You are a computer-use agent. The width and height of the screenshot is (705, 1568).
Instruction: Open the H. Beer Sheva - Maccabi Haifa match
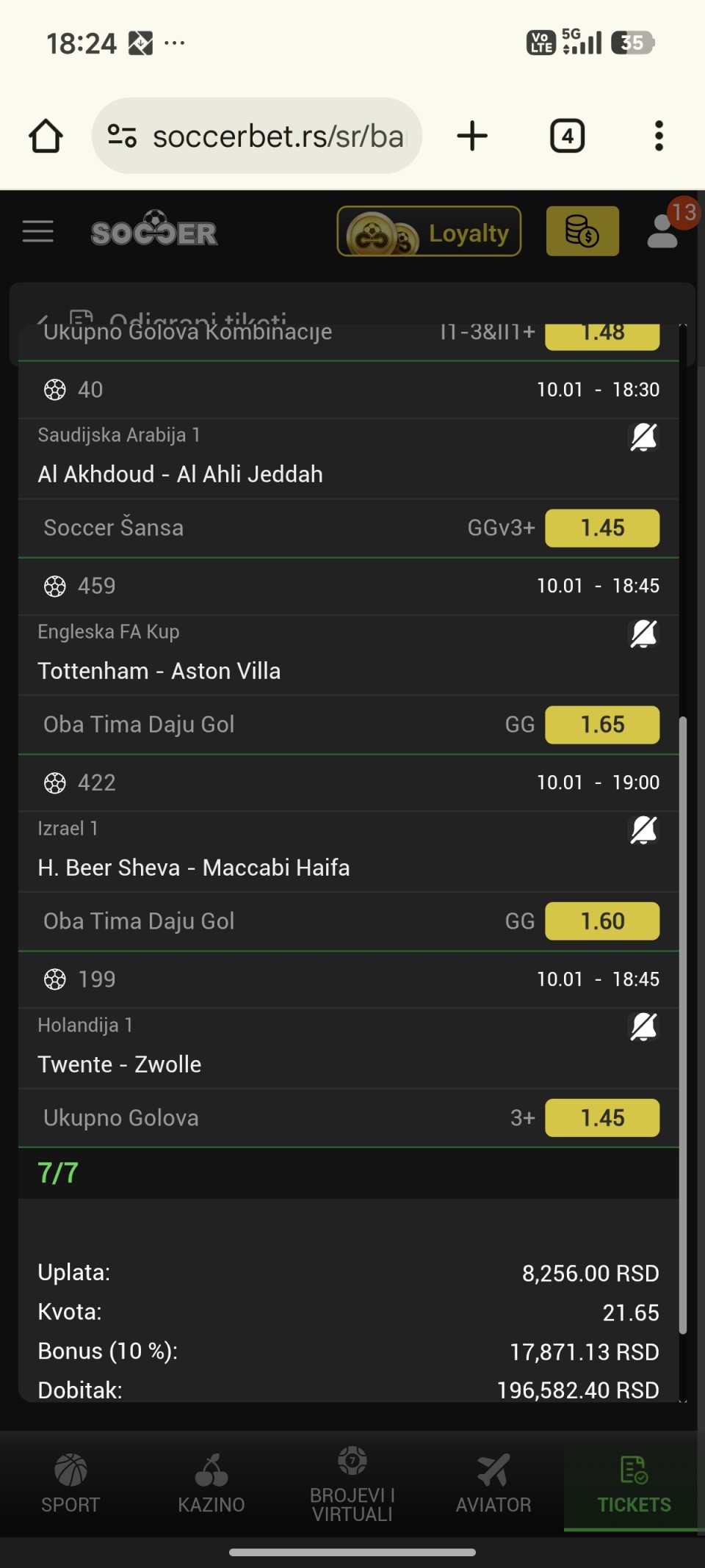194,868
